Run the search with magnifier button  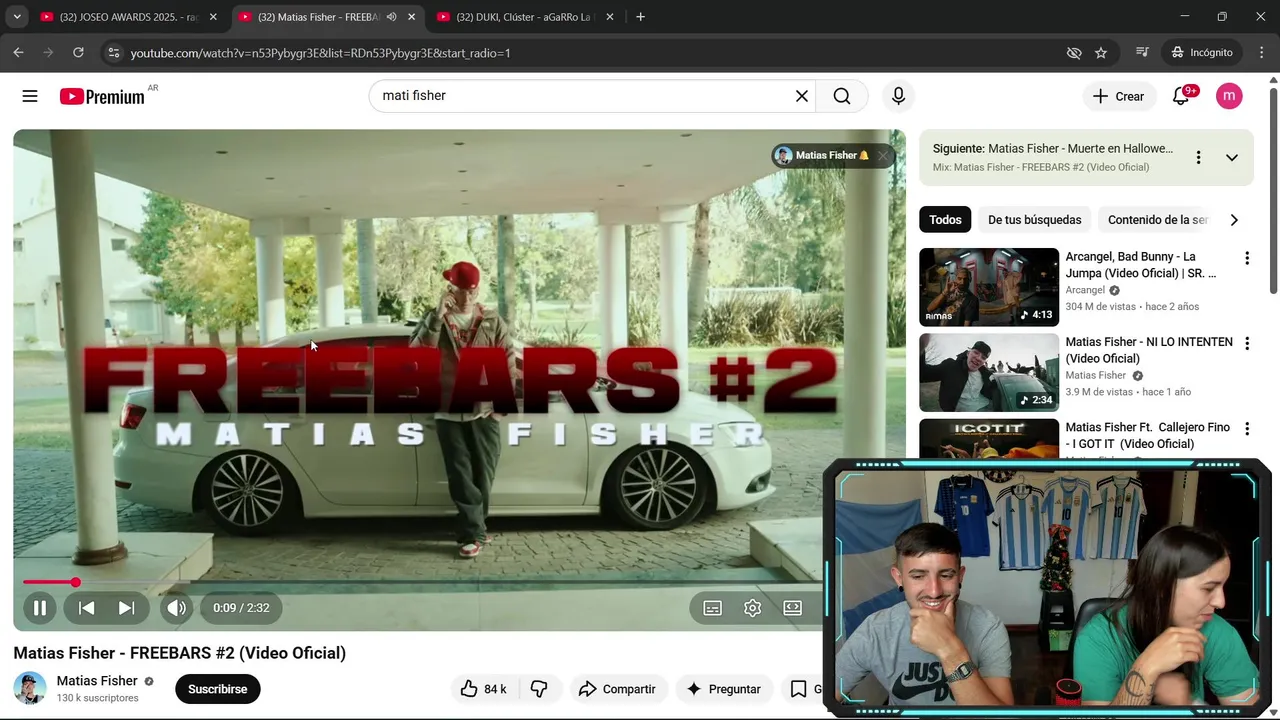[x=842, y=96]
